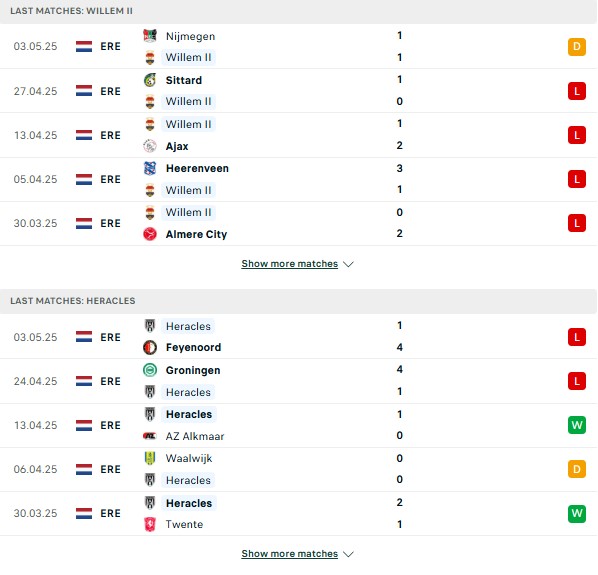Open the Feyenoord team link
The width and height of the screenshot is (598, 575).
193,347
